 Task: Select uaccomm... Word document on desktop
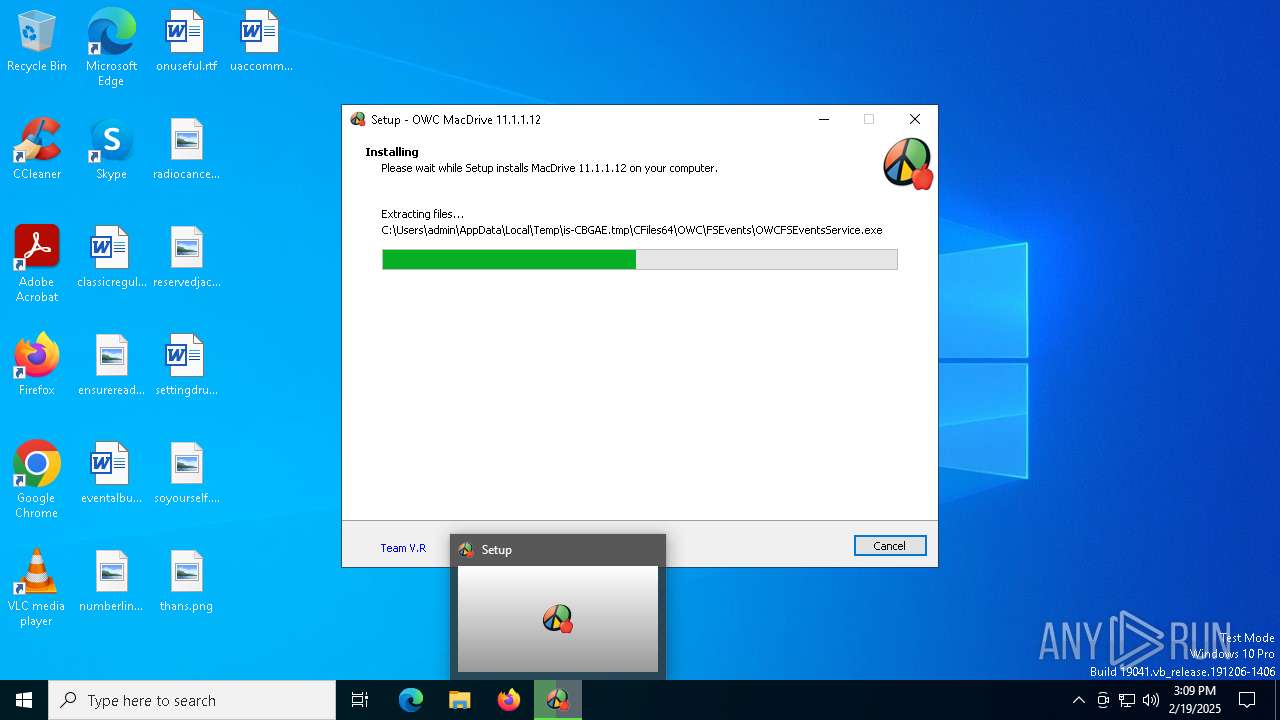(261, 41)
